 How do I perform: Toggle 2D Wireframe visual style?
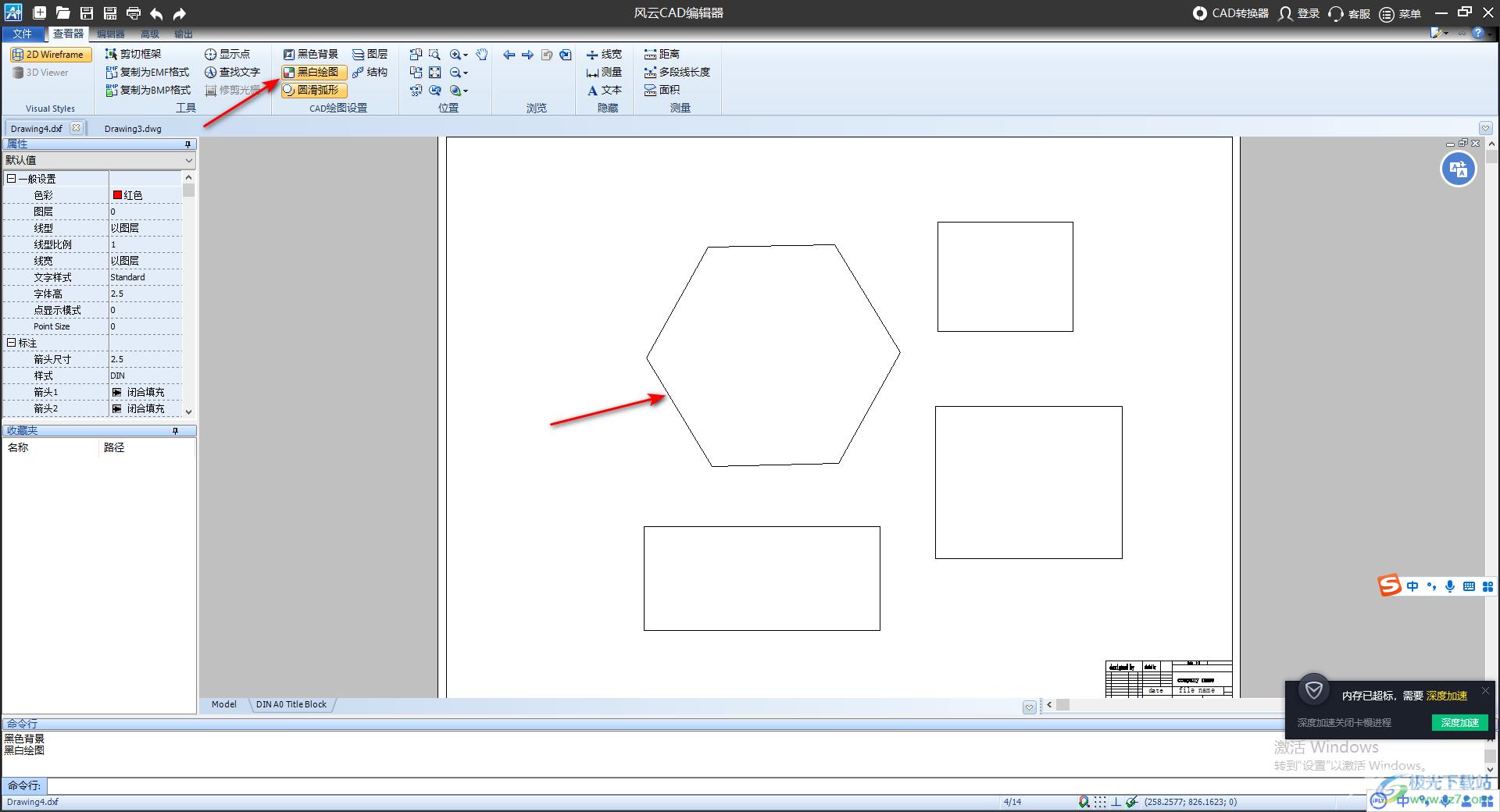(51, 55)
